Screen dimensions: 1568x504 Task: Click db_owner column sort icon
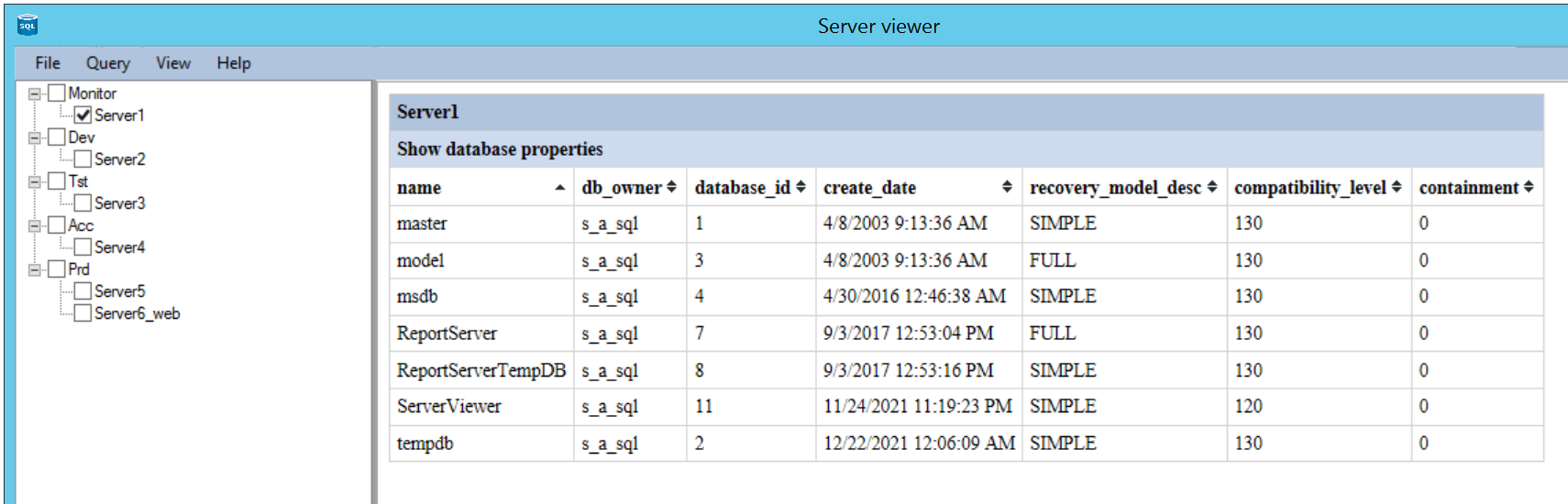pos(671,187)
